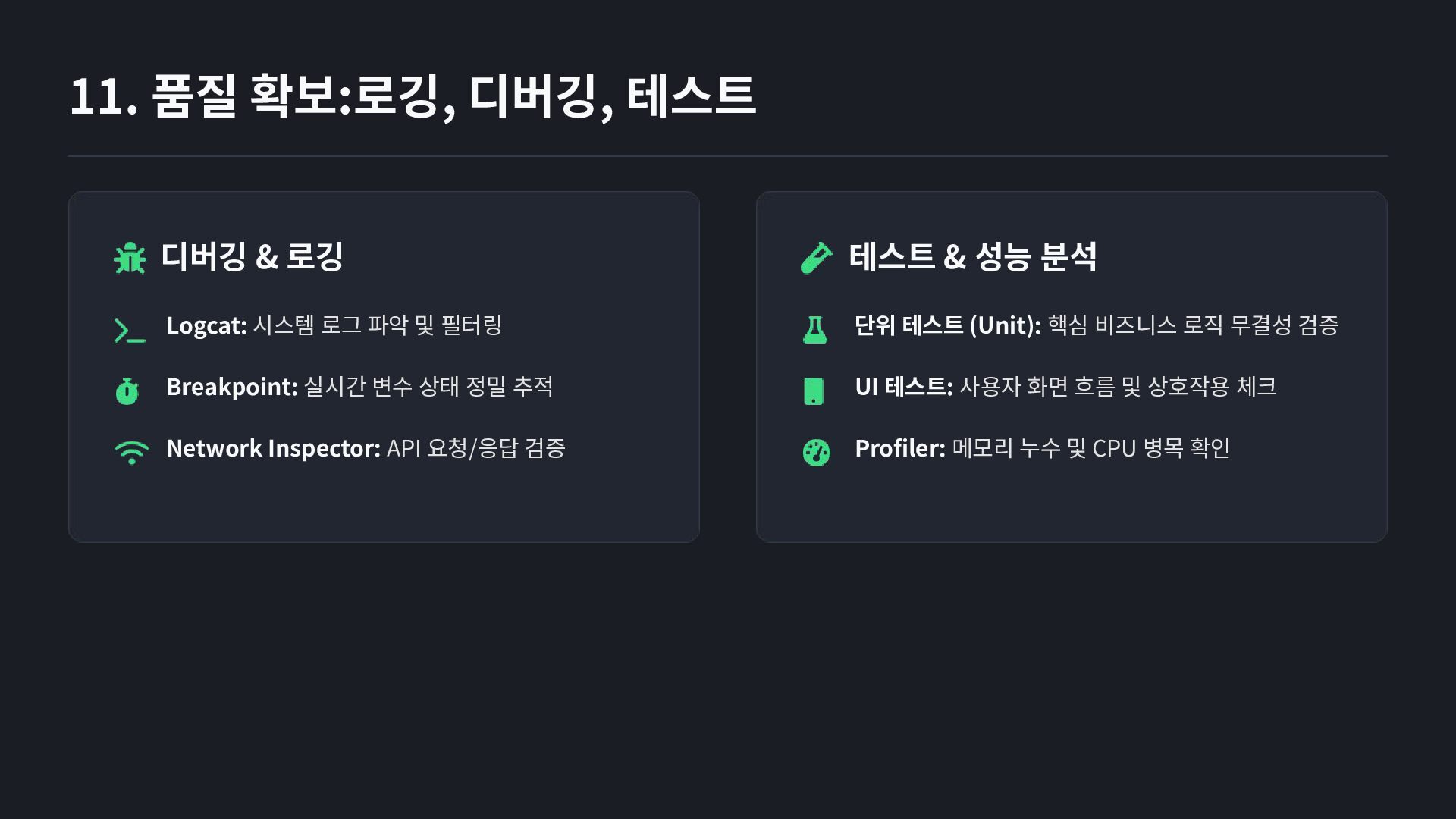The height and width of the screenshot is (819, 1456).
Task: Click the bold 'Breakpoint:' label
Action: [x=231, y=387]
